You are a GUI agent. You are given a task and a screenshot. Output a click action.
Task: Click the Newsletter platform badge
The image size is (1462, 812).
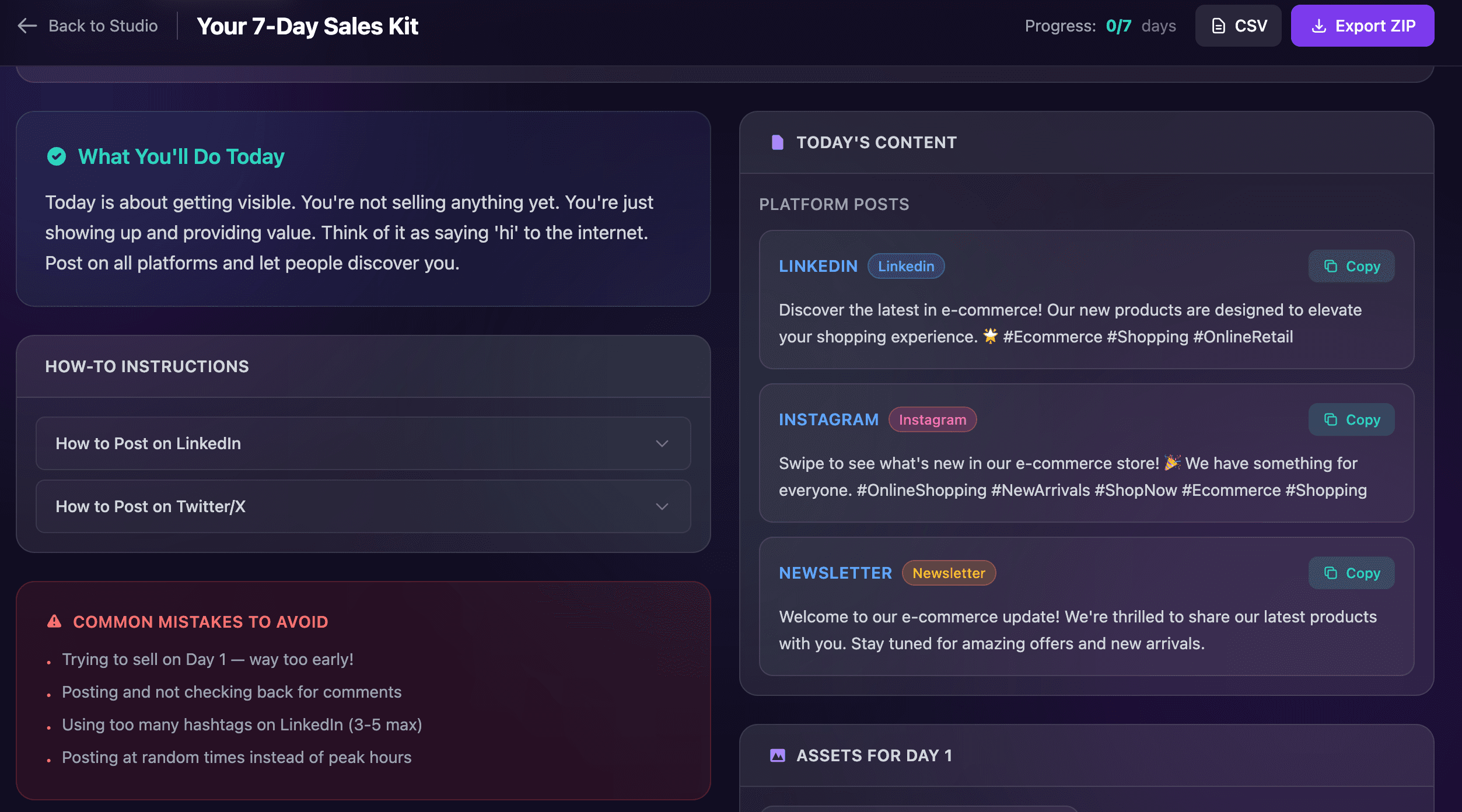[949, 573]
